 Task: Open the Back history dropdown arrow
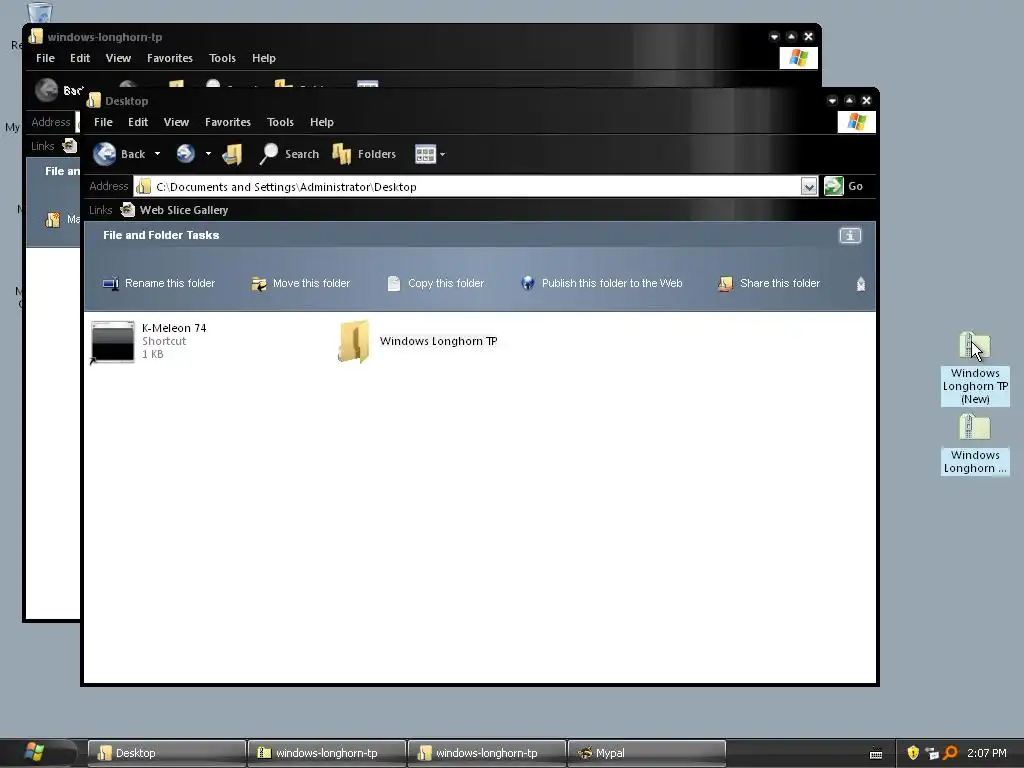tap(157, 154)
